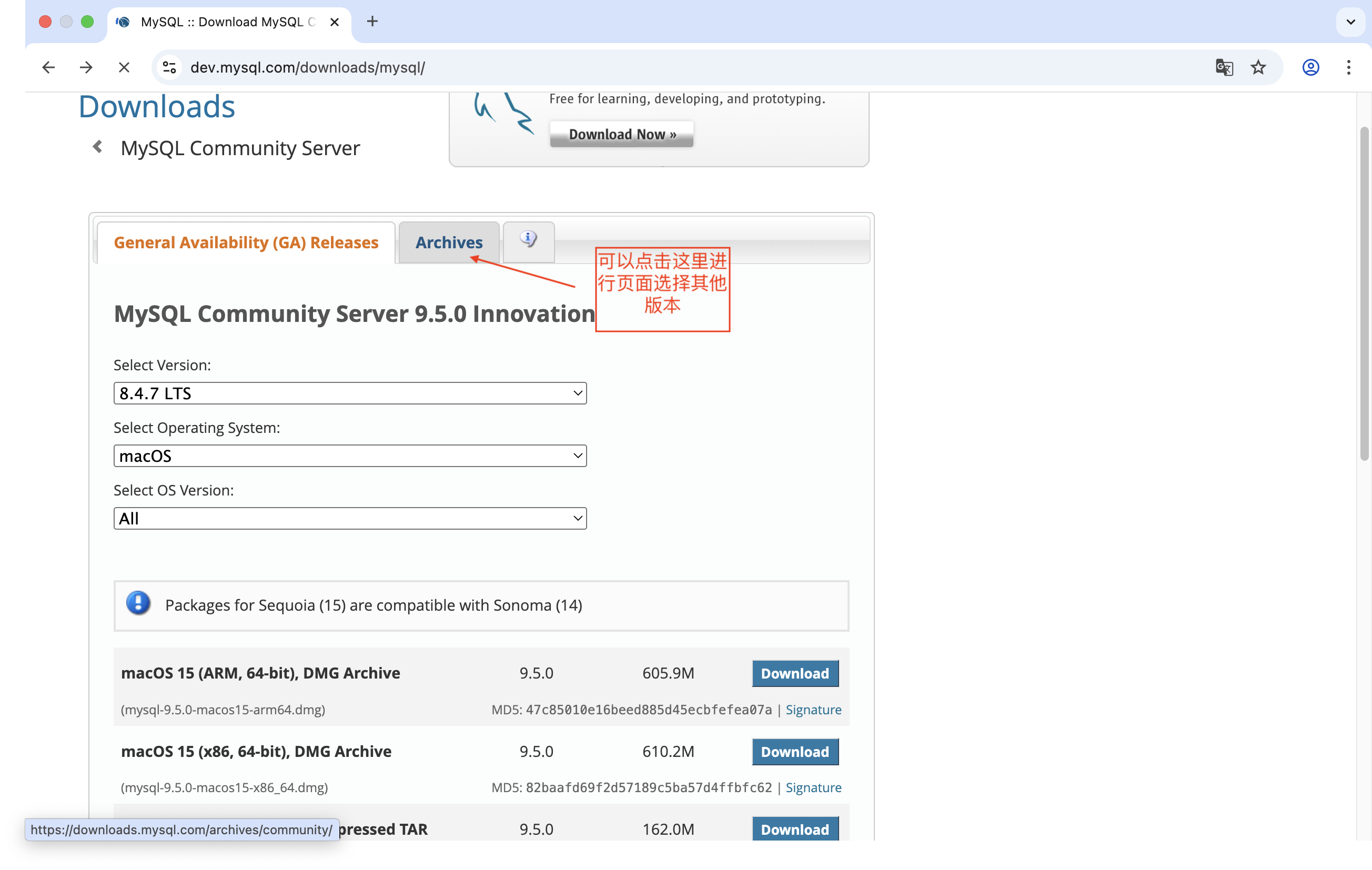The height and width of the screenshot is (870, 1372).
Task: Switch to the Archives tab
Action: tap(448, 242)
